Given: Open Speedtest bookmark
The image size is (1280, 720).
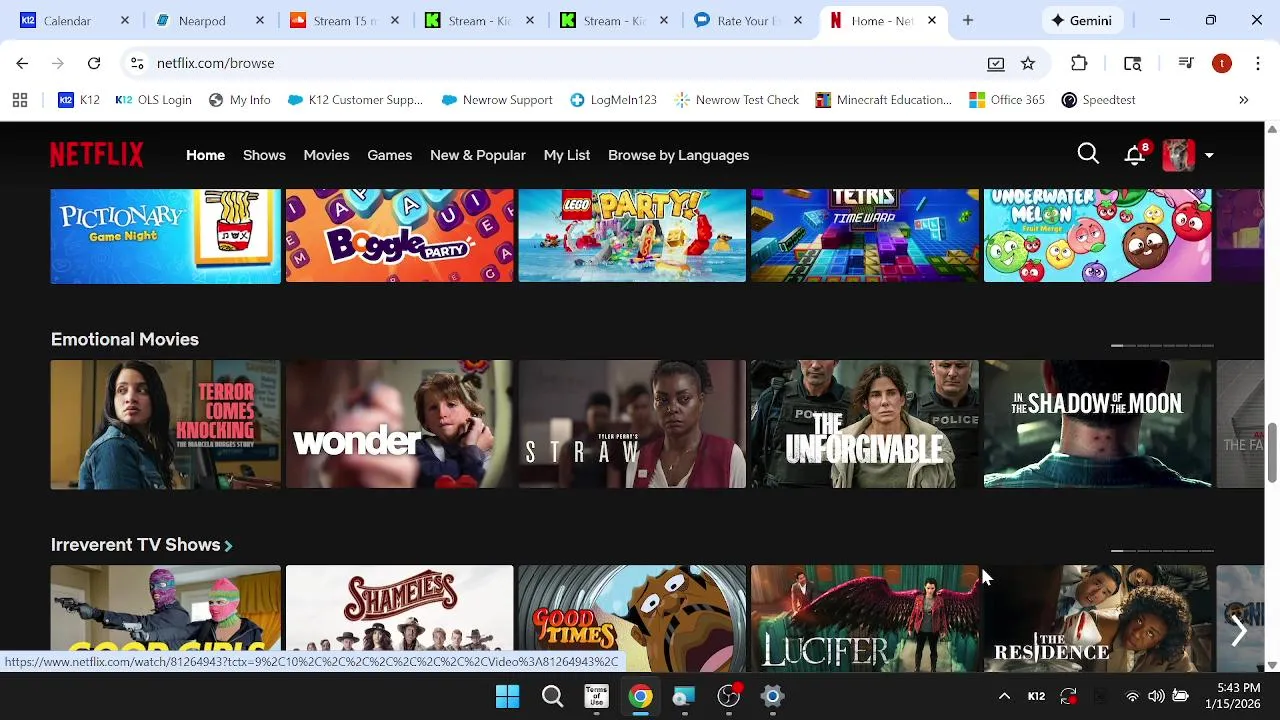Looking at the screenshot, I should pos(1098,100).
